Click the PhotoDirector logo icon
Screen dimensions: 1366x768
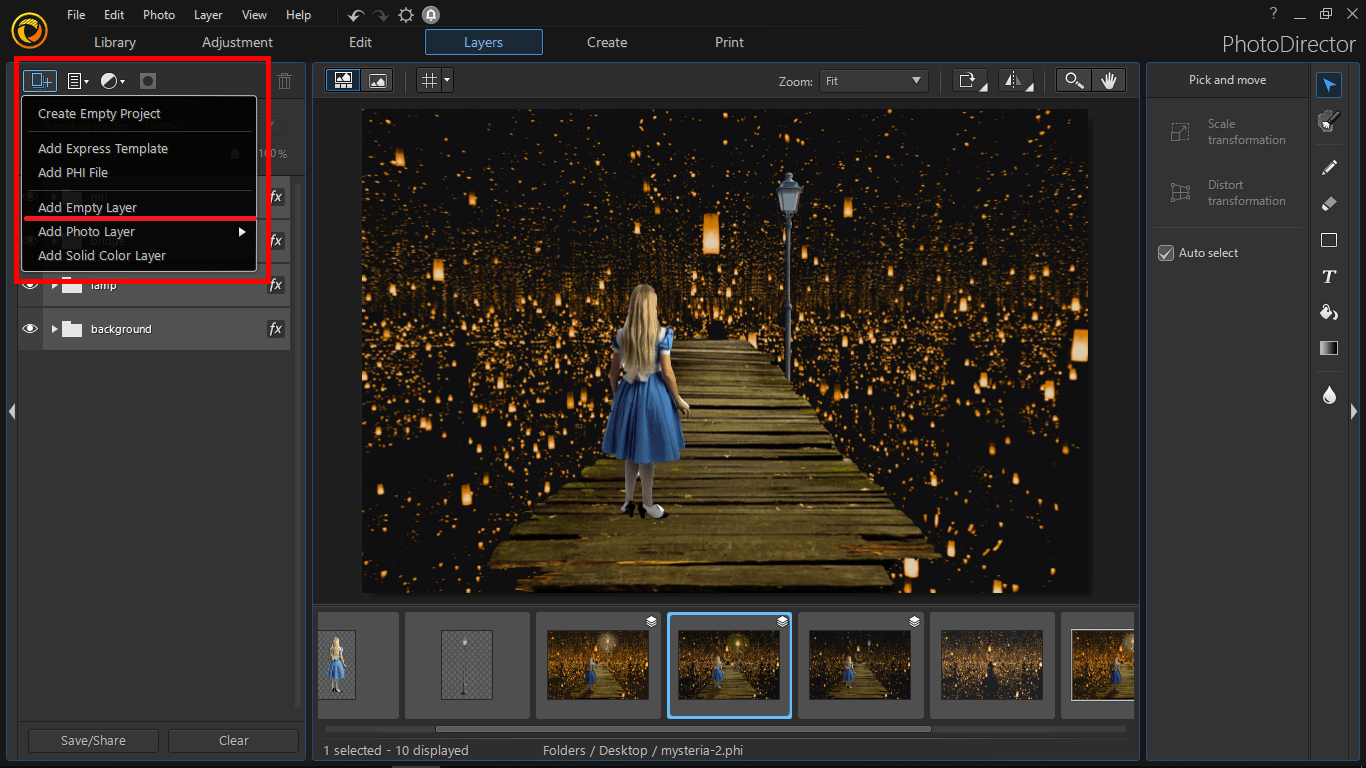pos(30,30)
